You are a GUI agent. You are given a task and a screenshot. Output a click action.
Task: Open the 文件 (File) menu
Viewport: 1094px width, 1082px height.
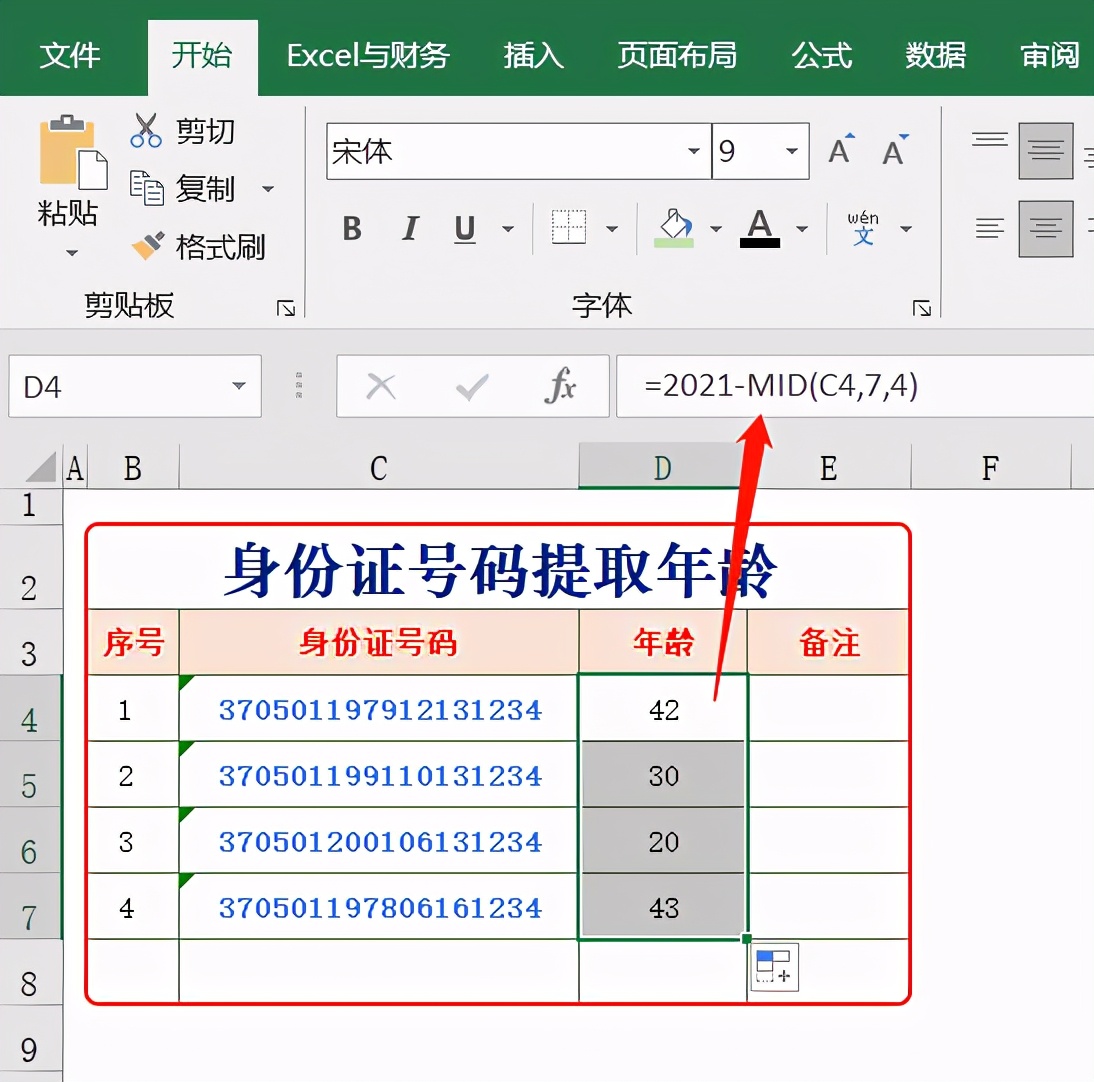pyautogui.click(x=70, y=57)
